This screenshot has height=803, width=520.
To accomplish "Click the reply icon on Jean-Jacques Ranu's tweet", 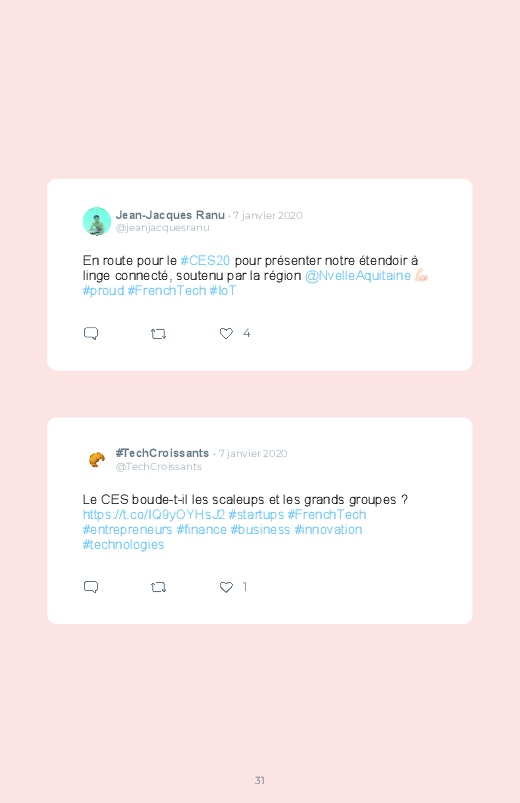I will pos(91,333).
